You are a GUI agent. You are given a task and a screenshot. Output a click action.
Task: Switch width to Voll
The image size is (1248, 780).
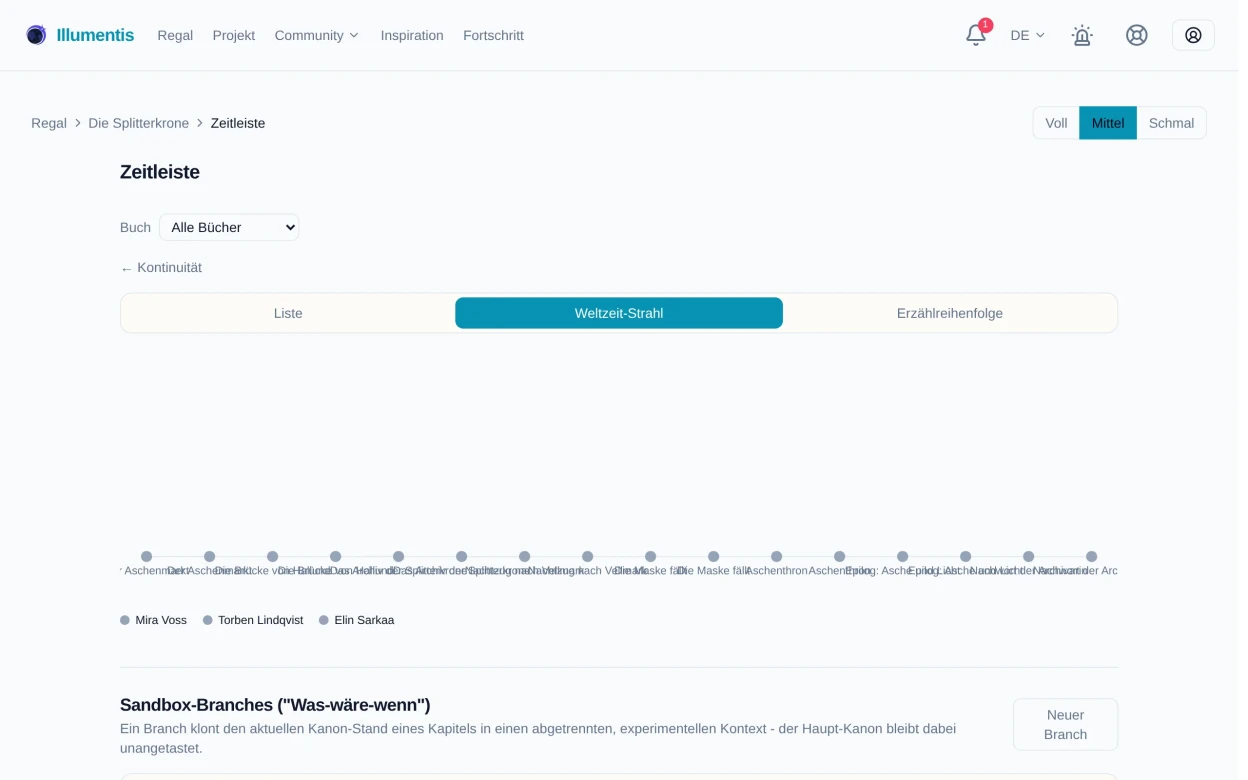coord(1056,123)
